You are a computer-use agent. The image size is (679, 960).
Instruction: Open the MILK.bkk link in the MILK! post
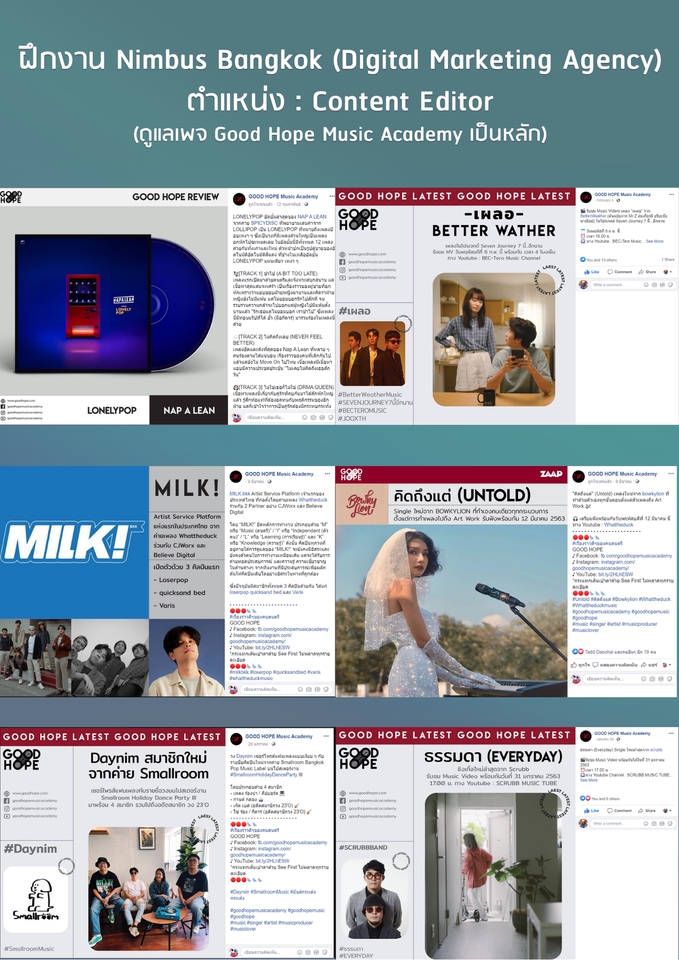pyautogui.click(x=240, y=493)
